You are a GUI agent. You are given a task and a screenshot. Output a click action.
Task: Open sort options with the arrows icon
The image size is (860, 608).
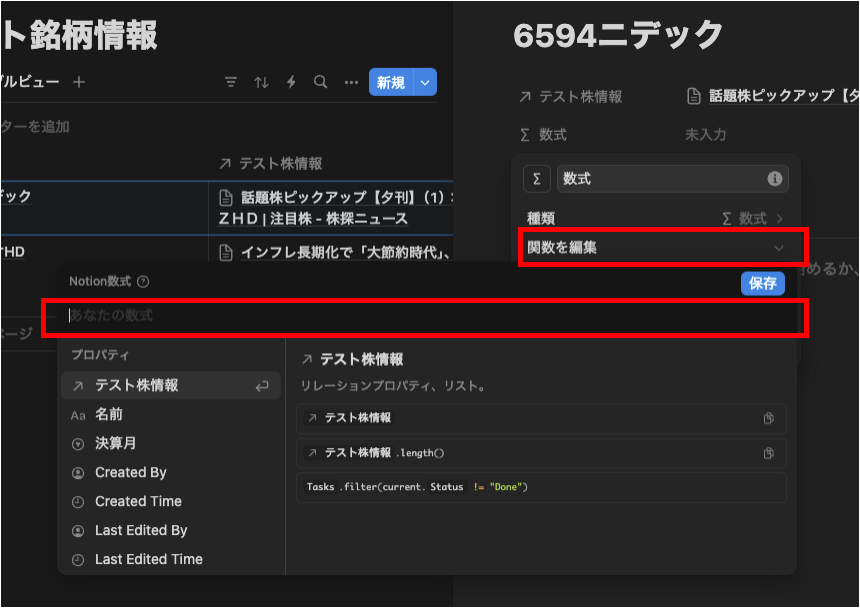point(261,82)
